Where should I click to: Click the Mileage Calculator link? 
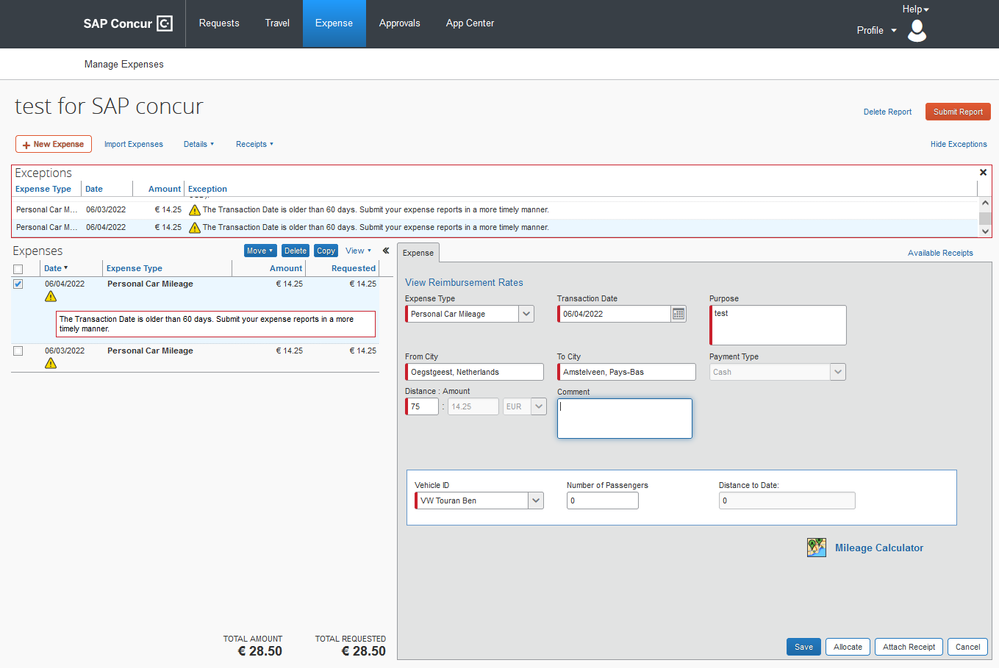[879, 548]
